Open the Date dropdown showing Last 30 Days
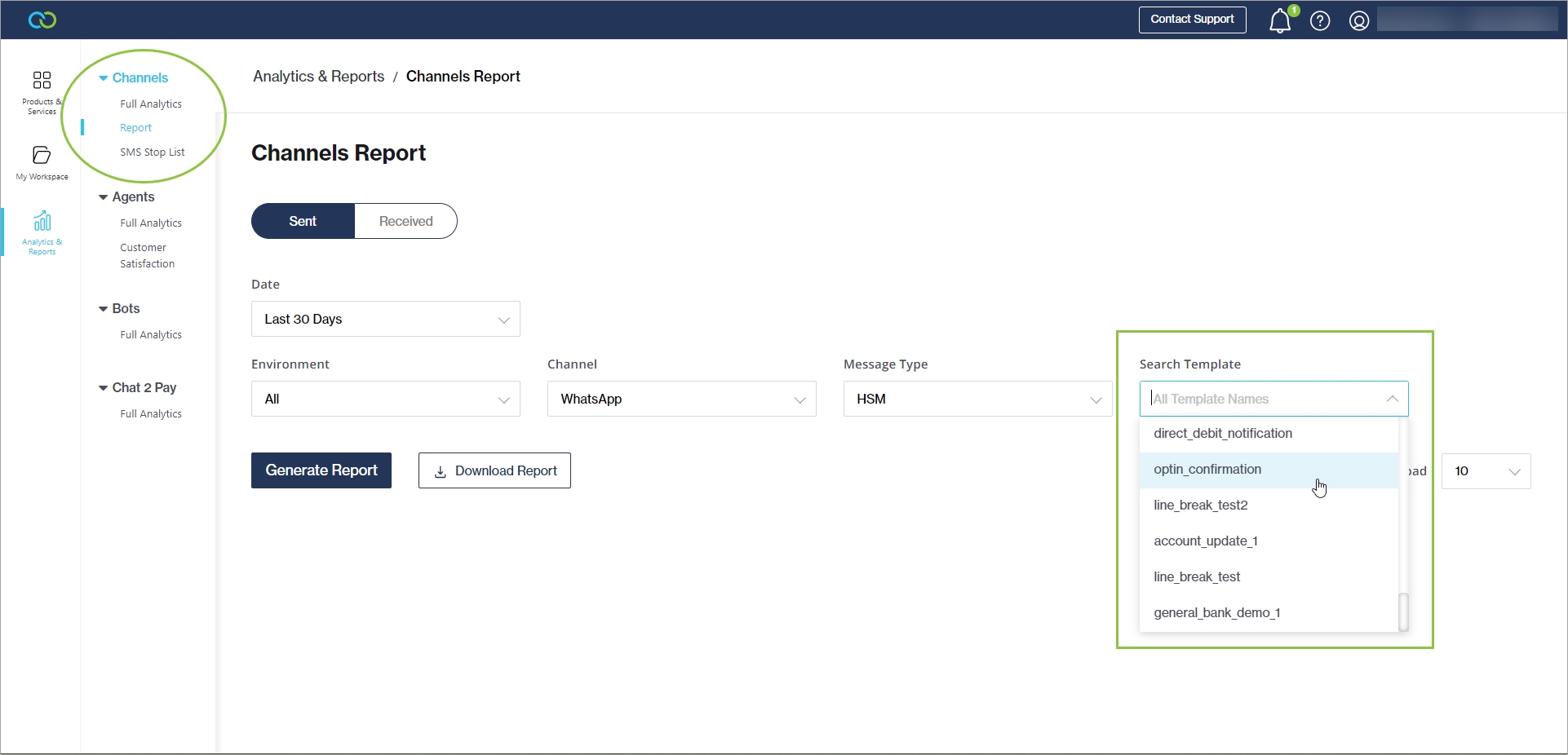This screenshot has width=1568, height=755. pyautogui.click(x=385, y=319)
